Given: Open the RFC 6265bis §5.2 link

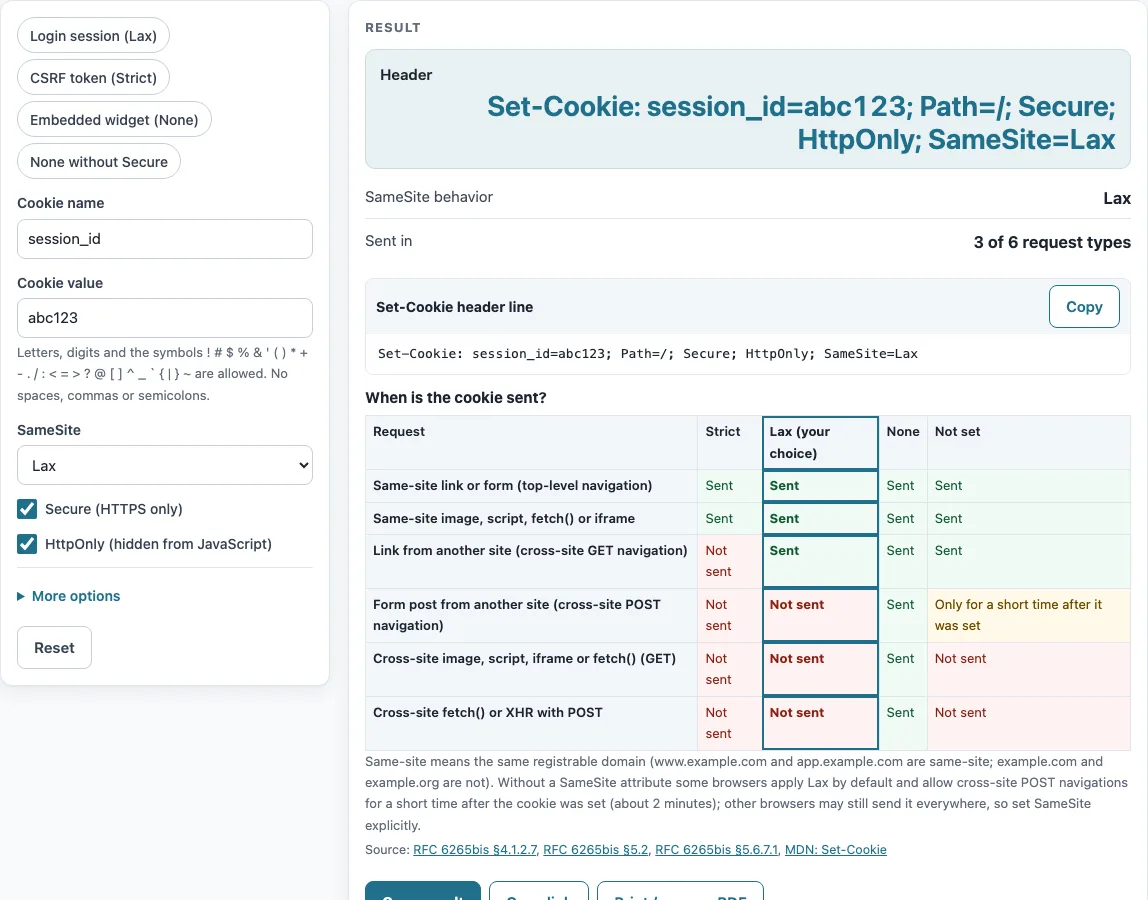Looking at the screenshot, I should [596, 849].
